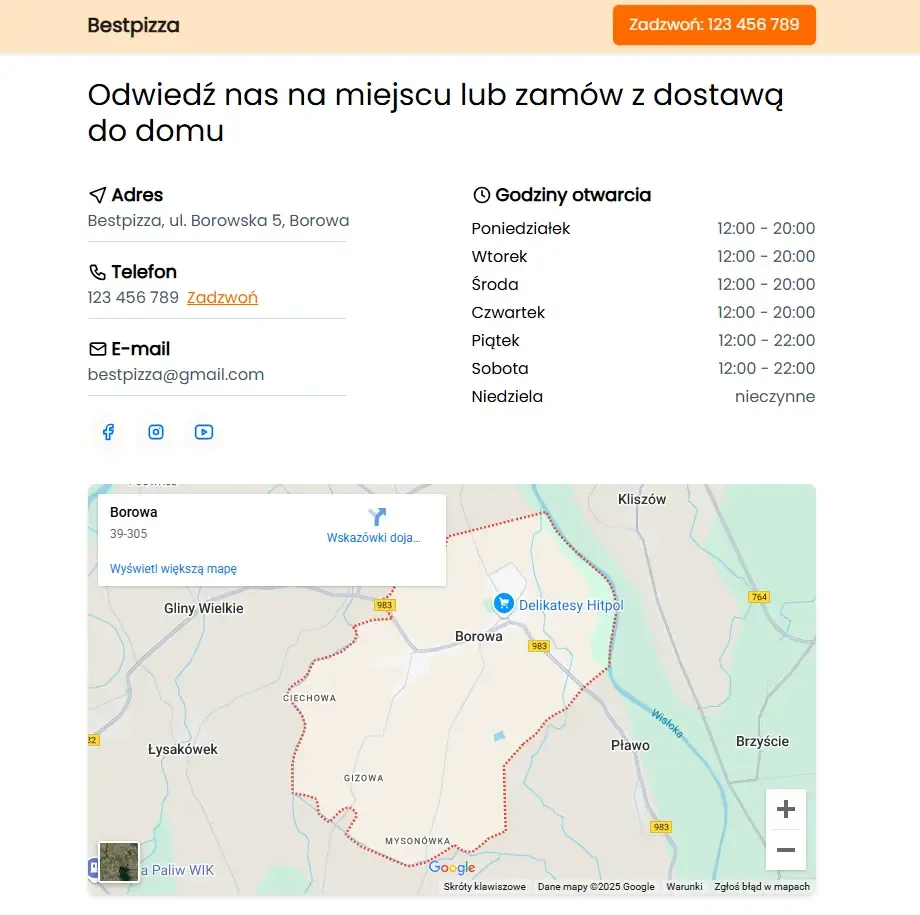
Task: Click the Zadzwoń link next to the phone number
Action: click(x=222, y=297)
